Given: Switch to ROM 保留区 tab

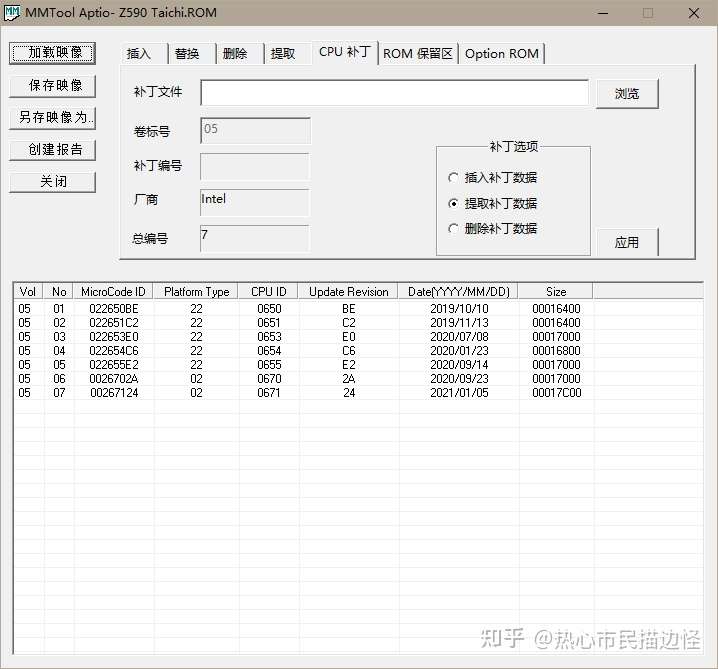Looking at the screenshot, I should pos(418,54).
